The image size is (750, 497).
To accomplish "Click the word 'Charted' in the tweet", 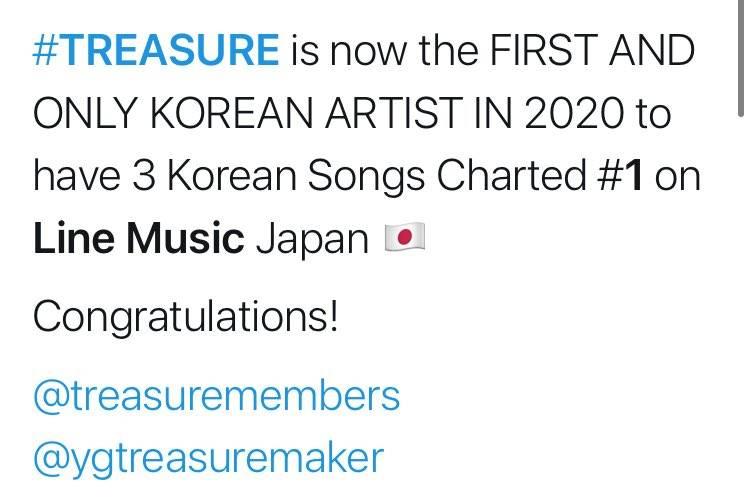I will coord(511,175).
